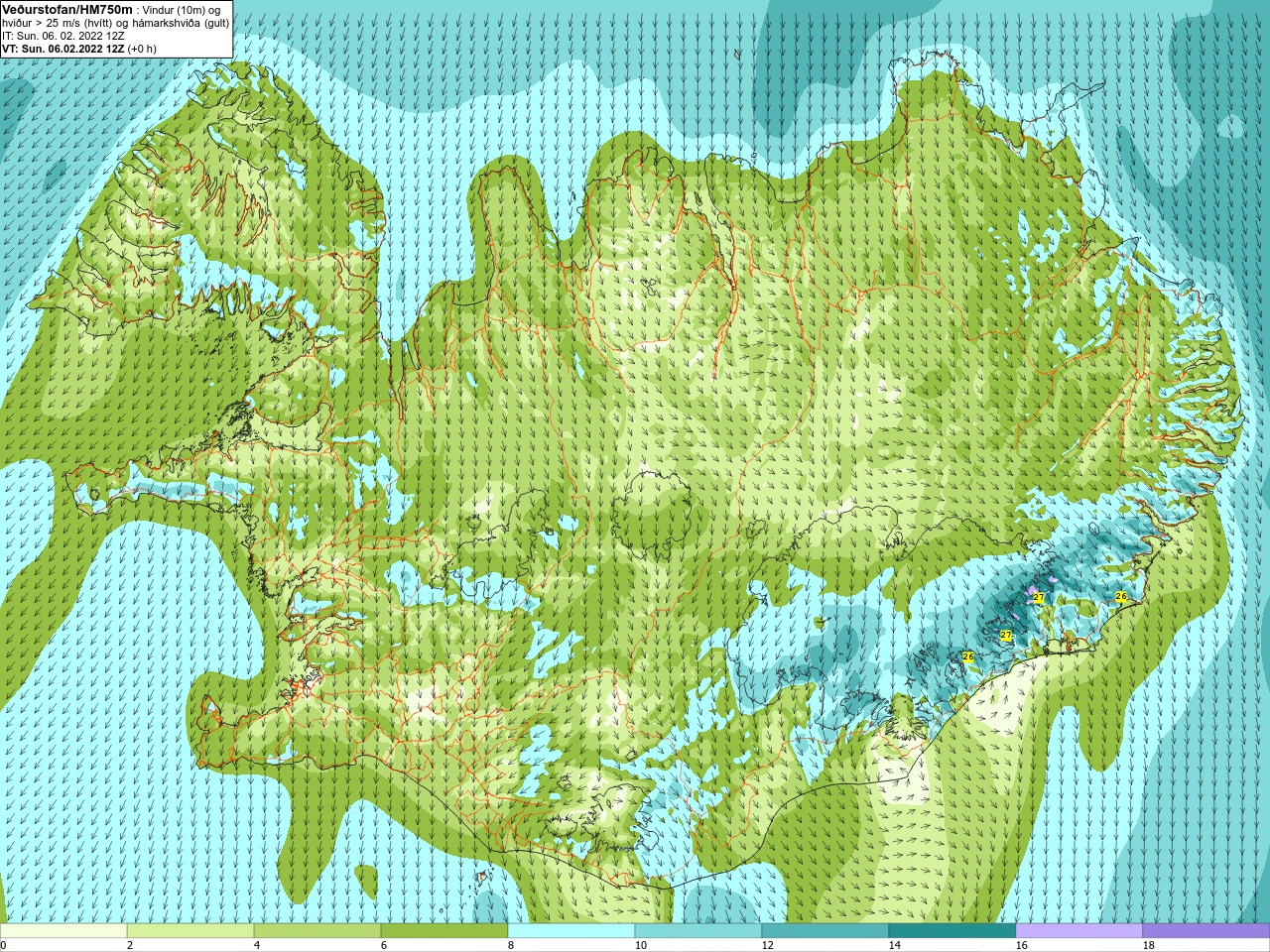
Task: Click the 'VT: Sun. 06.02.2022 12Z (+0 h)' line
Action: coord(78,49)
